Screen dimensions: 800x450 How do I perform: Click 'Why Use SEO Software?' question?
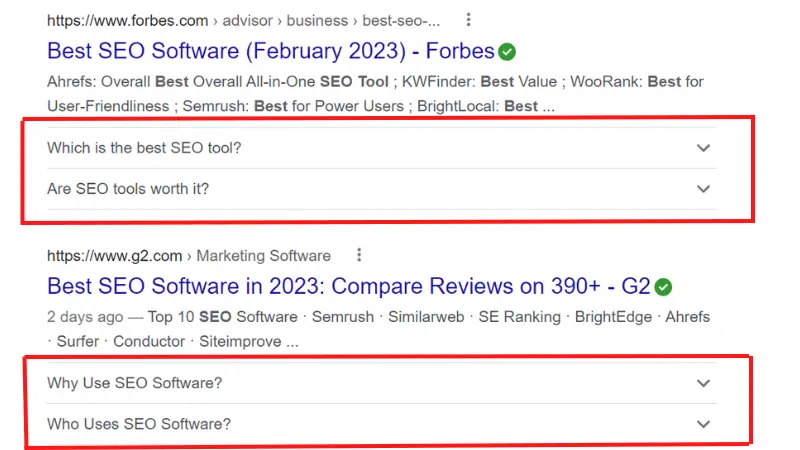[135, 383]
